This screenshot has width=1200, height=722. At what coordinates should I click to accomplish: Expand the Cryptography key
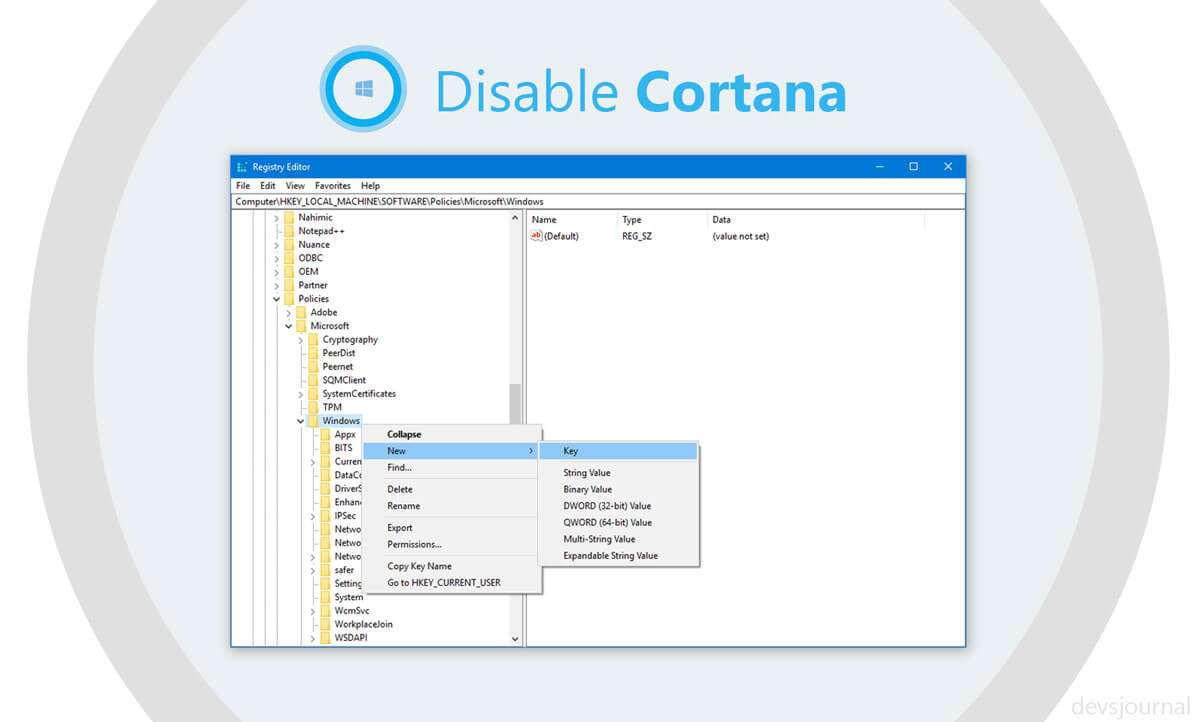tap(301, 339)
